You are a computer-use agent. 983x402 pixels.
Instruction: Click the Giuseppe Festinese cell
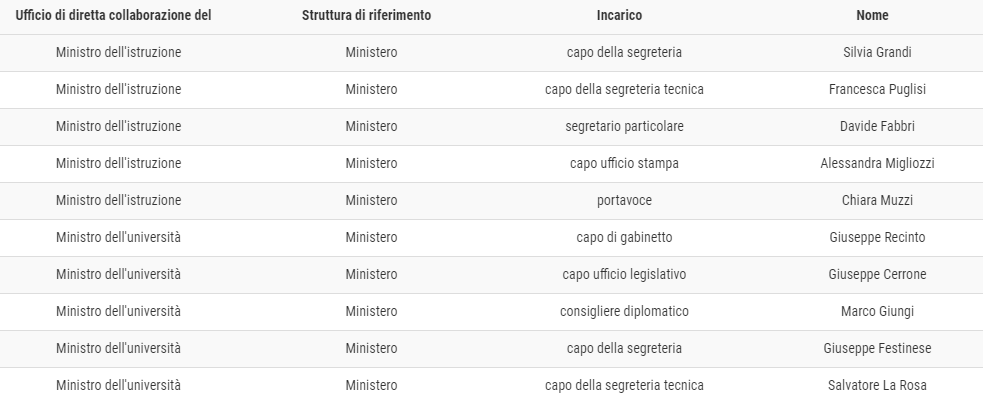[877, 348]
